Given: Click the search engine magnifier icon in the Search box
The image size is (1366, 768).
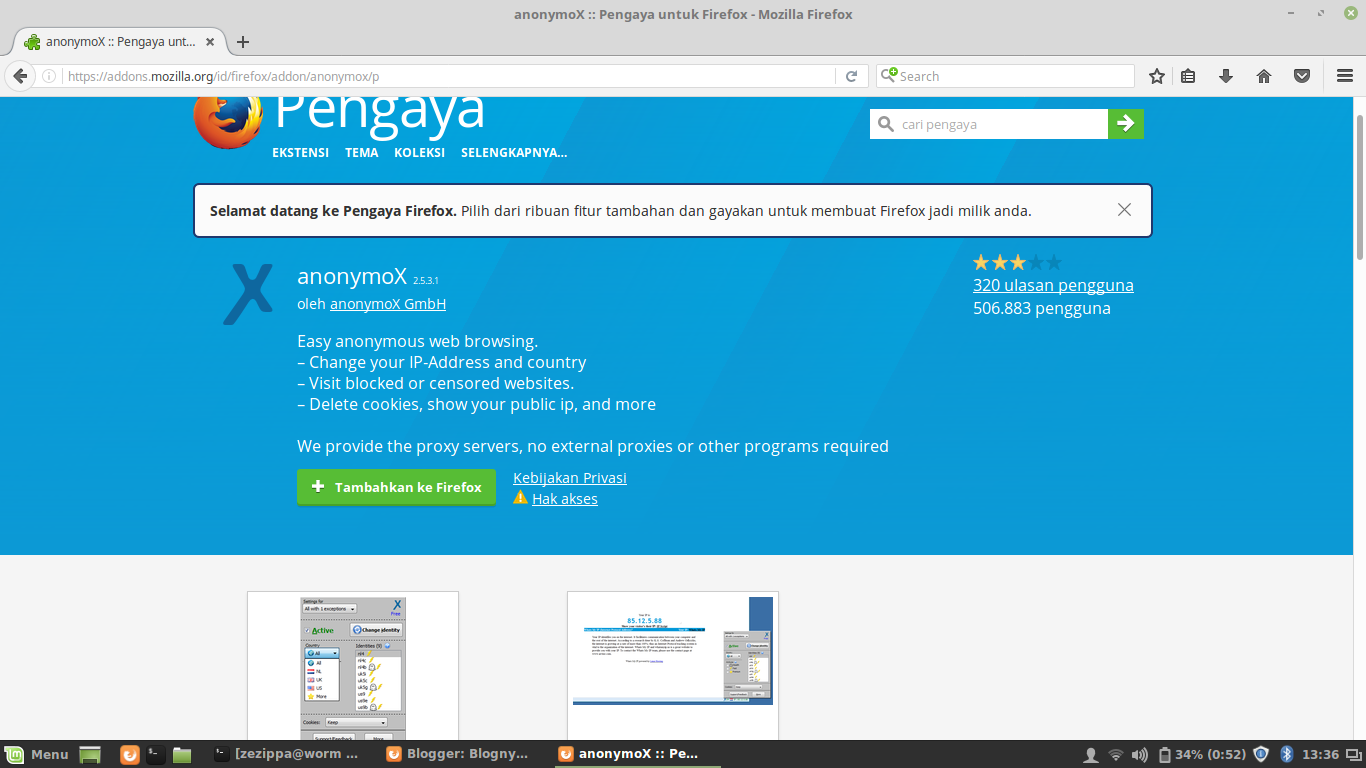Looking at the screenshot, I should [x=888, y=76].
